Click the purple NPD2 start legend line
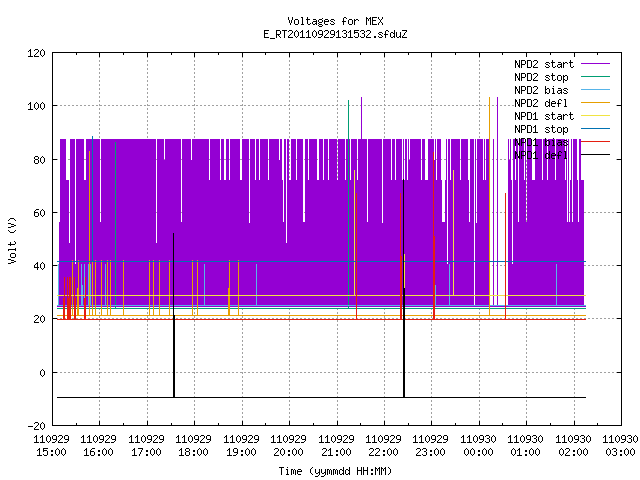Viewport: 640px width, 480px height. [595, 64]
